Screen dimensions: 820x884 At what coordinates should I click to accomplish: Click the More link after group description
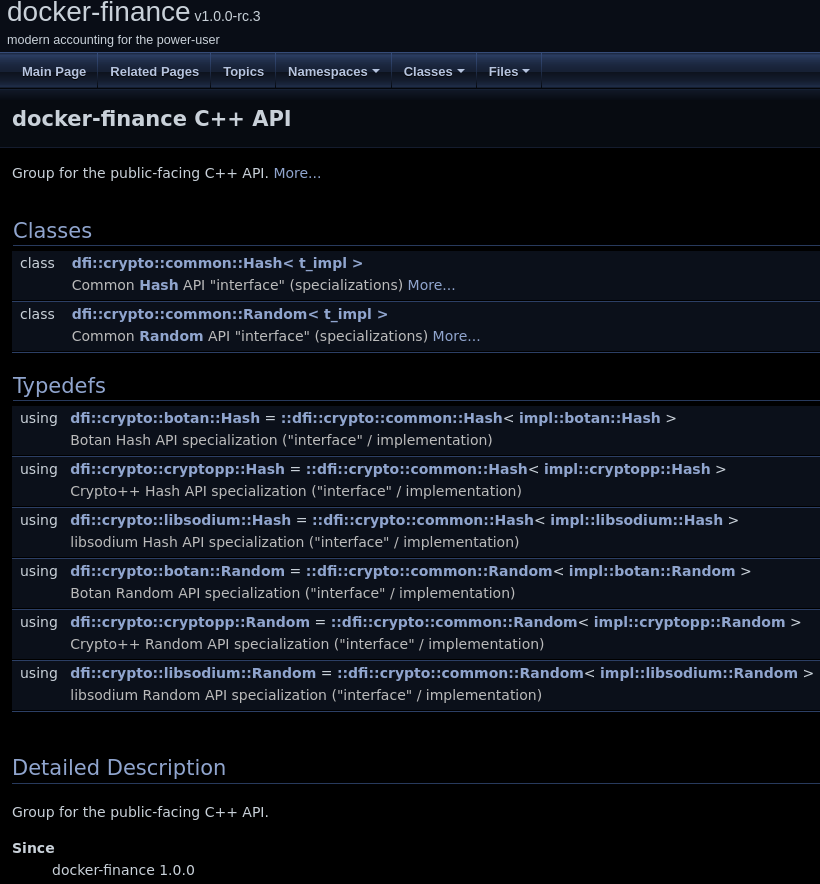pyautogui.click(x=297, y=173)
